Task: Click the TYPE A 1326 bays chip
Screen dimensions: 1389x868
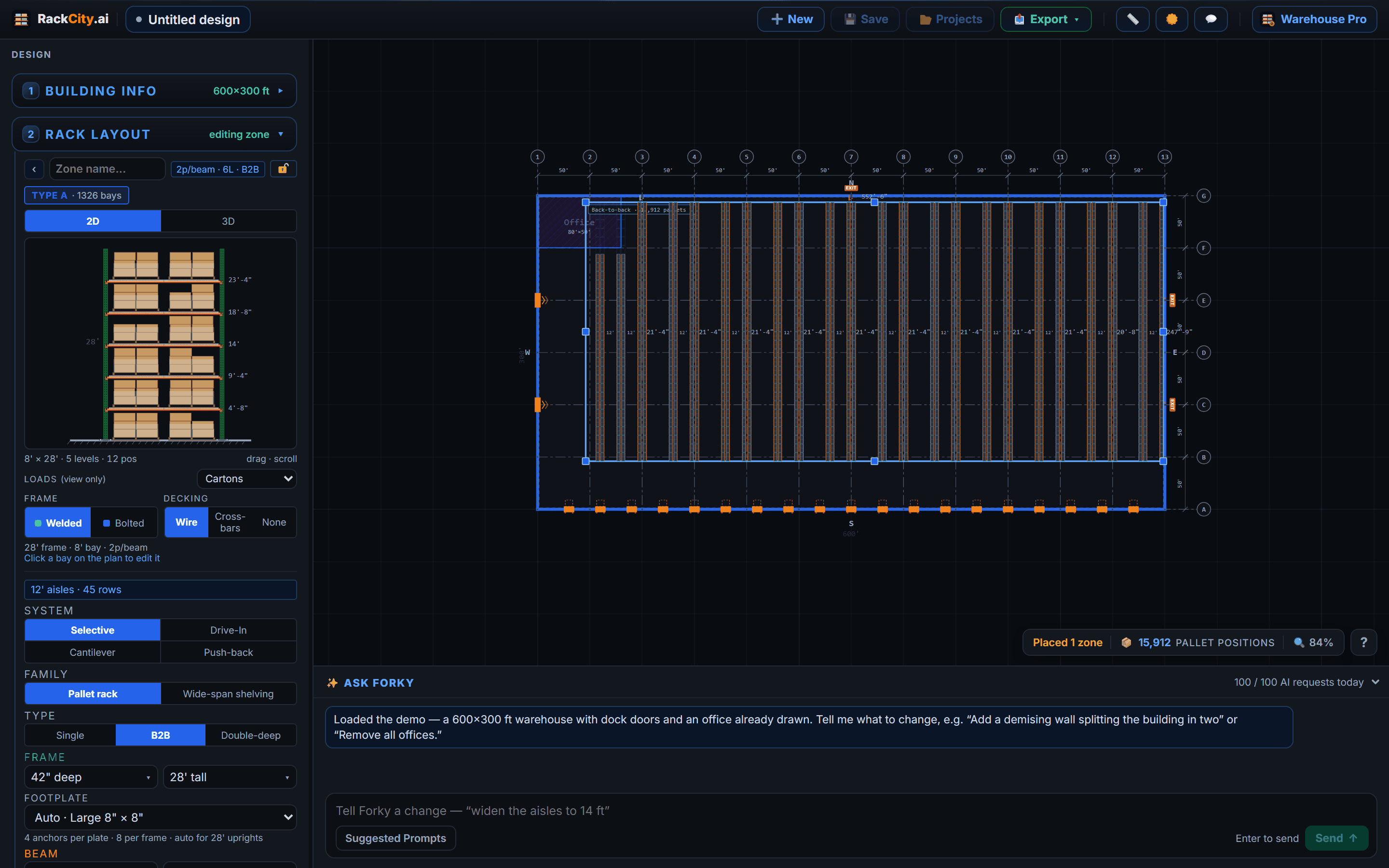Action: click(76, 195)
